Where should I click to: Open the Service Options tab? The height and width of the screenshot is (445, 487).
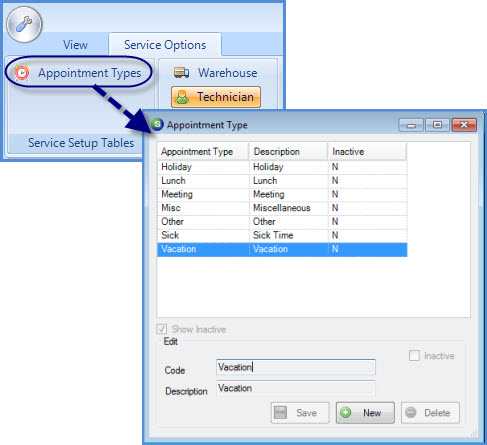tap(165, 45)
